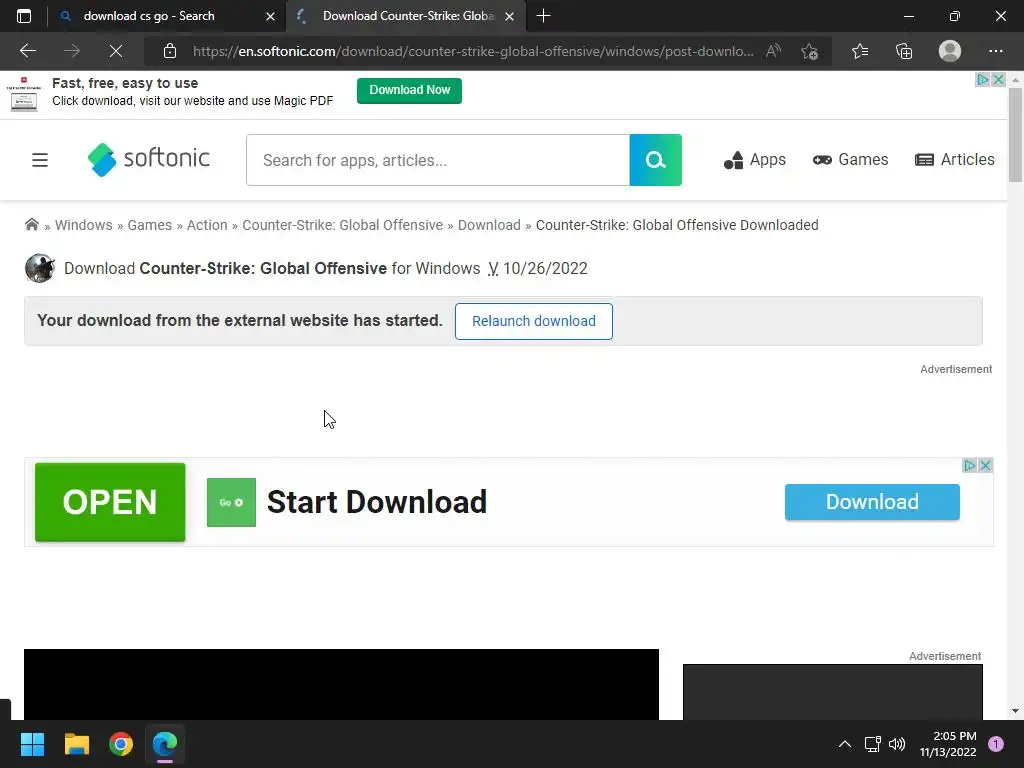Click the Counter-Strike game thumbnail icon
Screen dimensions: 1024x768
pos(40,268)
